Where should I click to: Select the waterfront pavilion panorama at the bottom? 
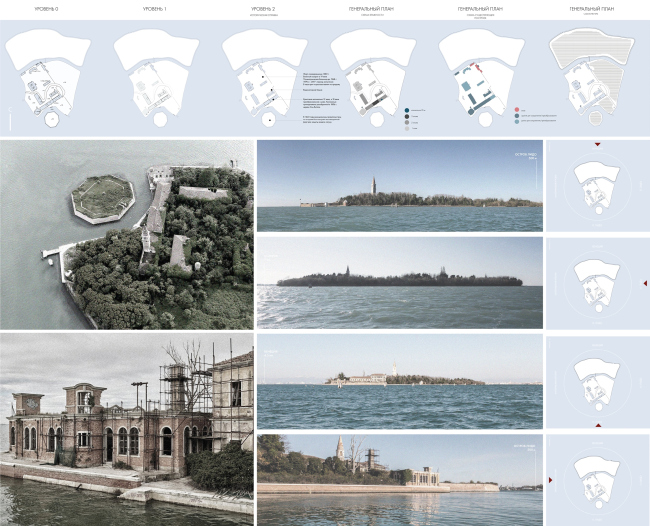(x=399, y=478)
